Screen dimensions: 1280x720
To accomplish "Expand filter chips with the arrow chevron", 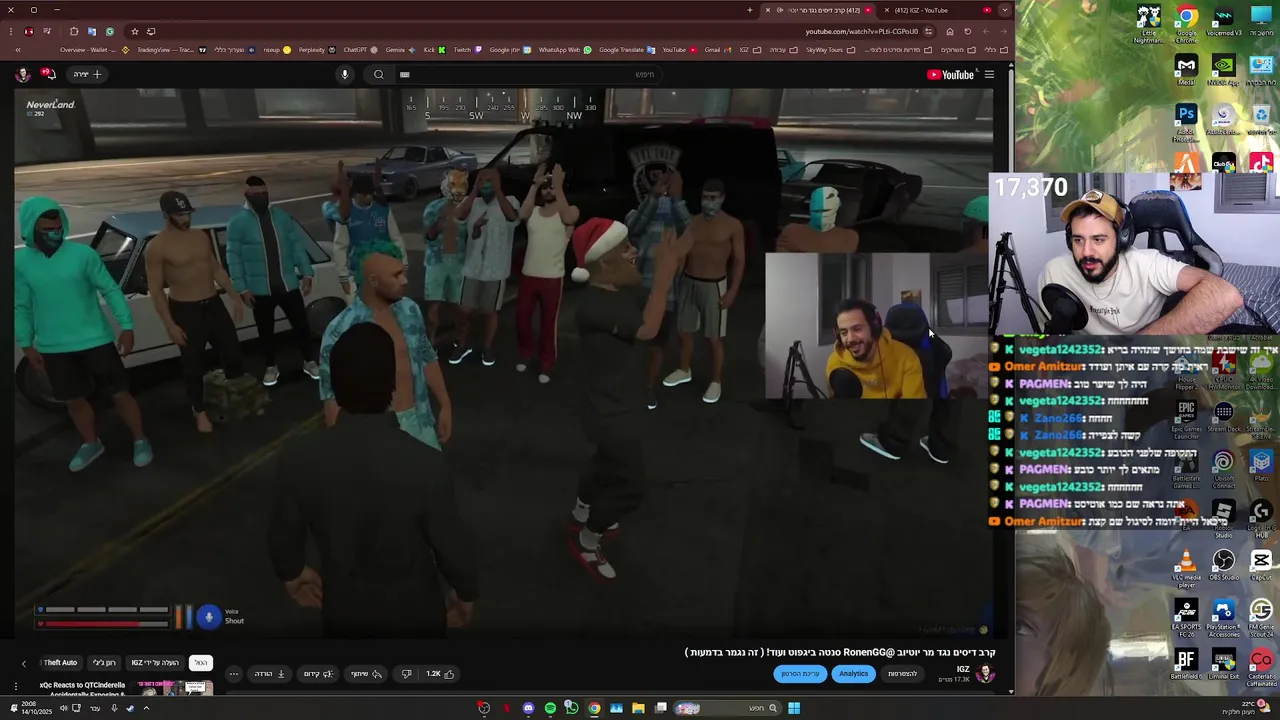I will (24, 663).
